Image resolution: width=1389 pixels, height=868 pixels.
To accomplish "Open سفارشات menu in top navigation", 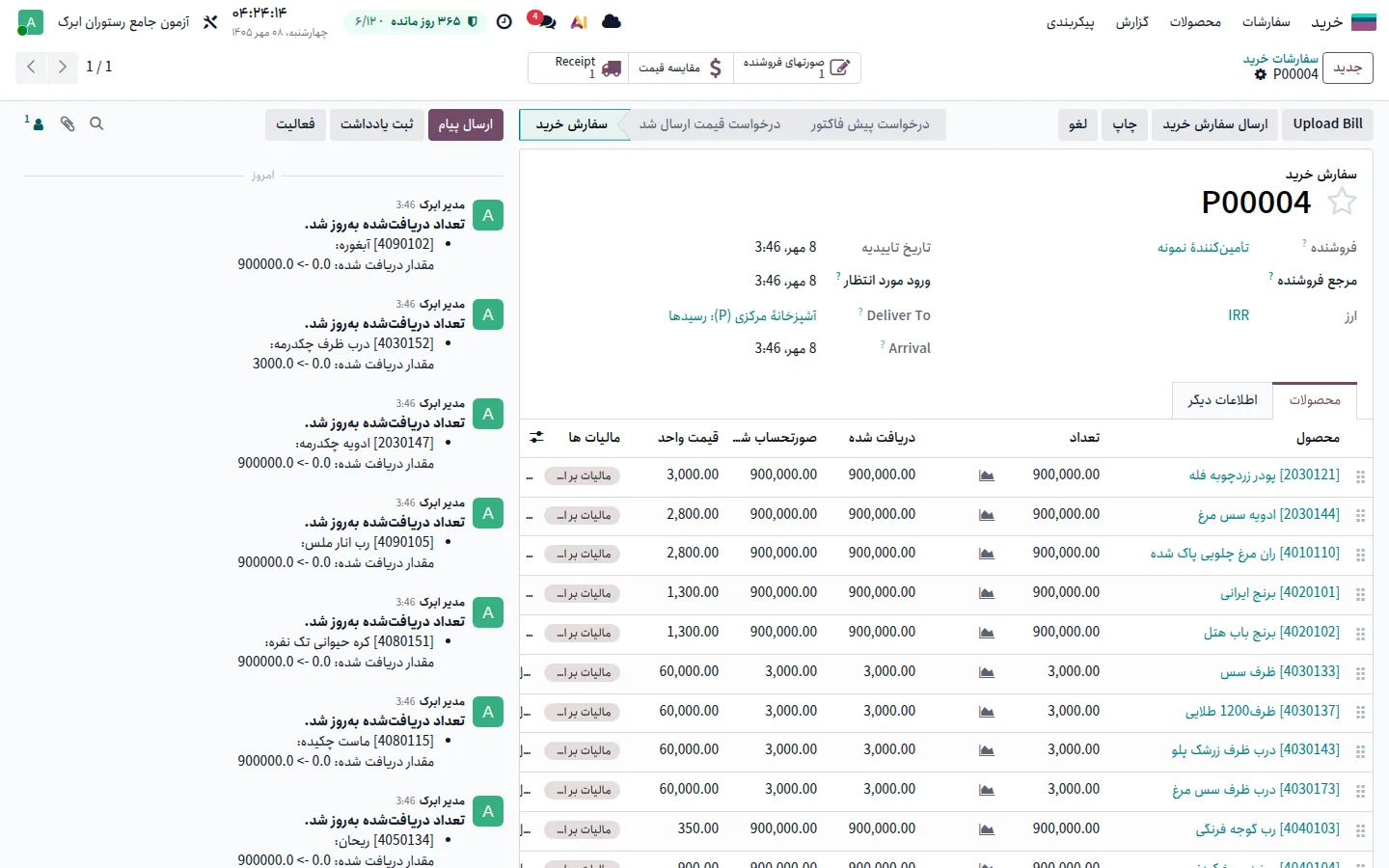I will click(1266, 21).
